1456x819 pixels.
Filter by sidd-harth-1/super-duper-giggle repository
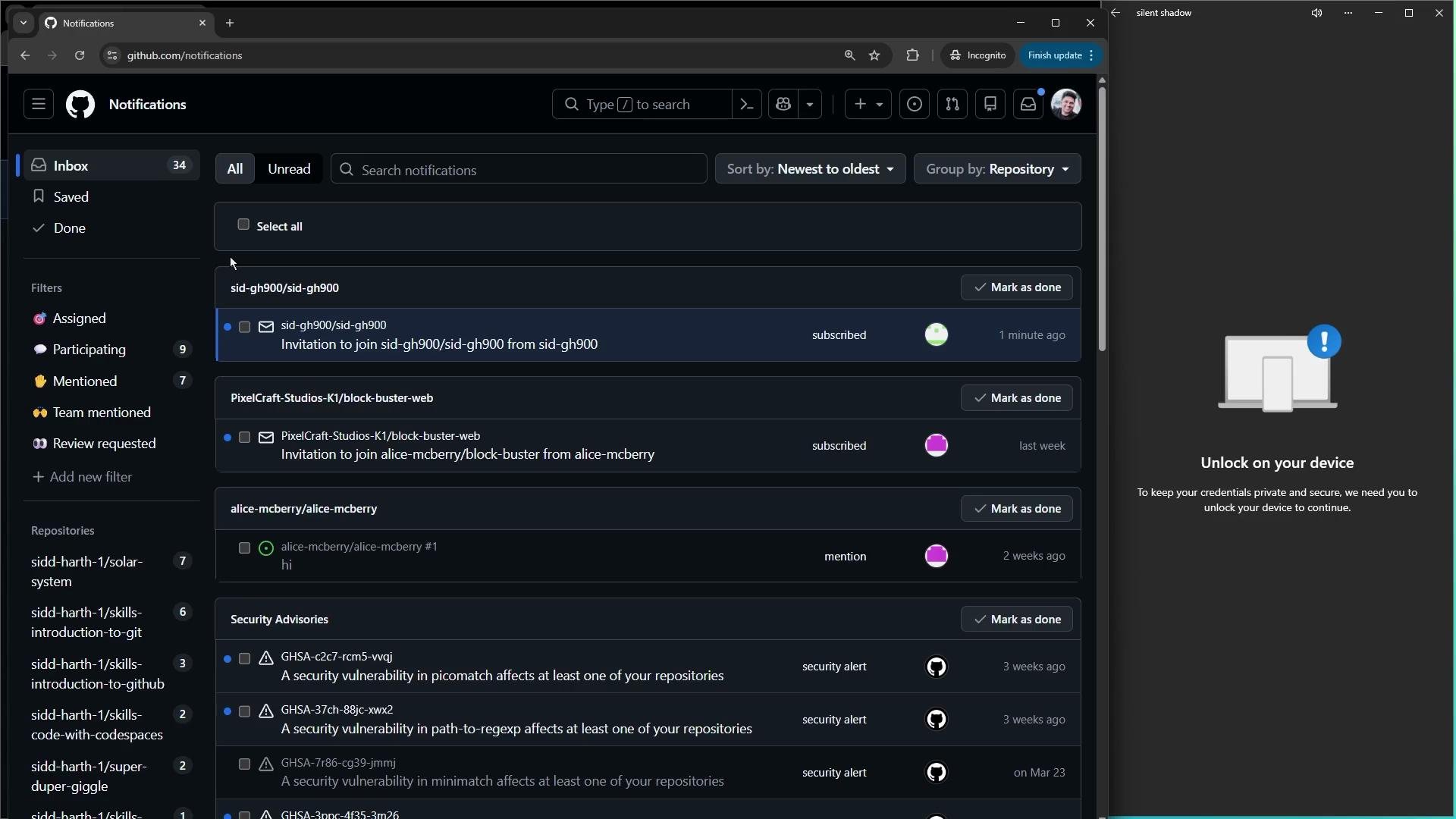pyautogui.click(x=111, y=777)
